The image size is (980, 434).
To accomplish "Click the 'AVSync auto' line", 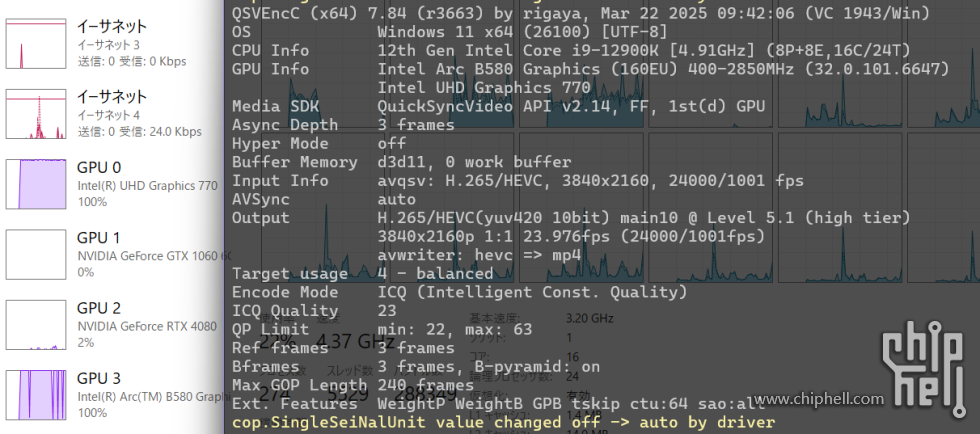I will (x=324, y=199).
